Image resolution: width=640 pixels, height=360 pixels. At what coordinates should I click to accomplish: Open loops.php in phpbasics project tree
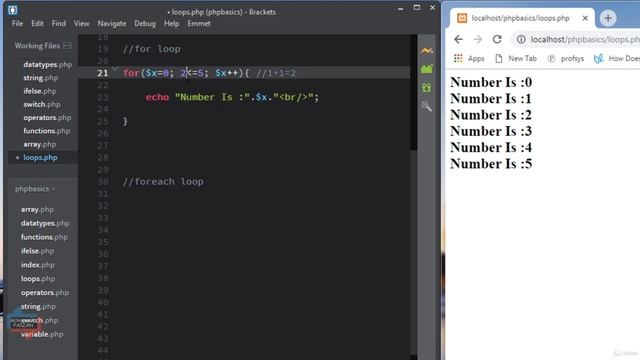38,279
